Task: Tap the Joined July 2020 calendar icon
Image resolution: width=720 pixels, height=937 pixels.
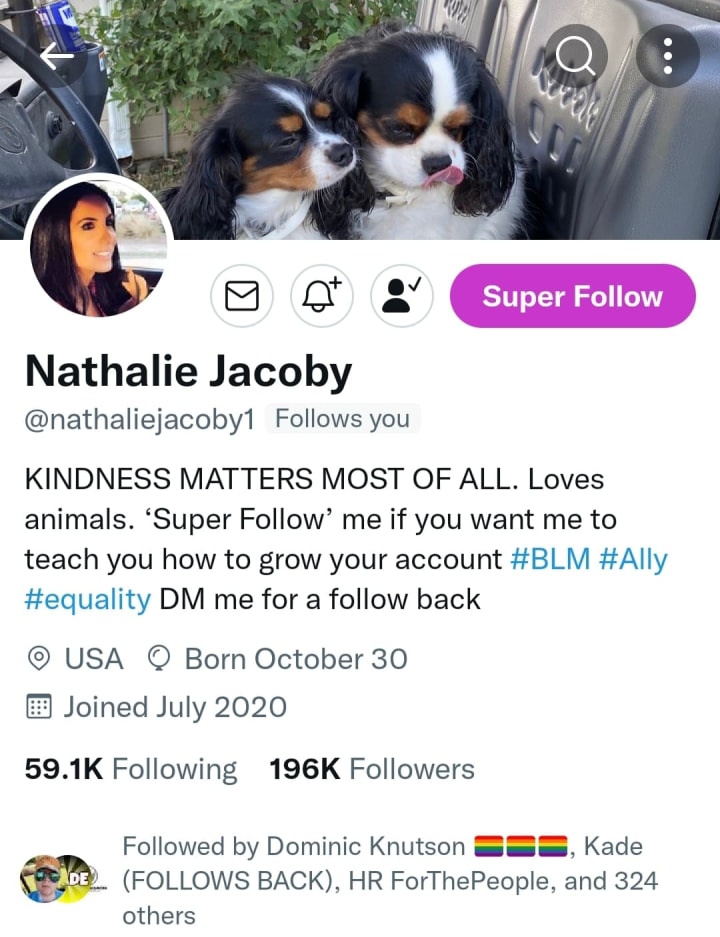Action: click(39, 707)
